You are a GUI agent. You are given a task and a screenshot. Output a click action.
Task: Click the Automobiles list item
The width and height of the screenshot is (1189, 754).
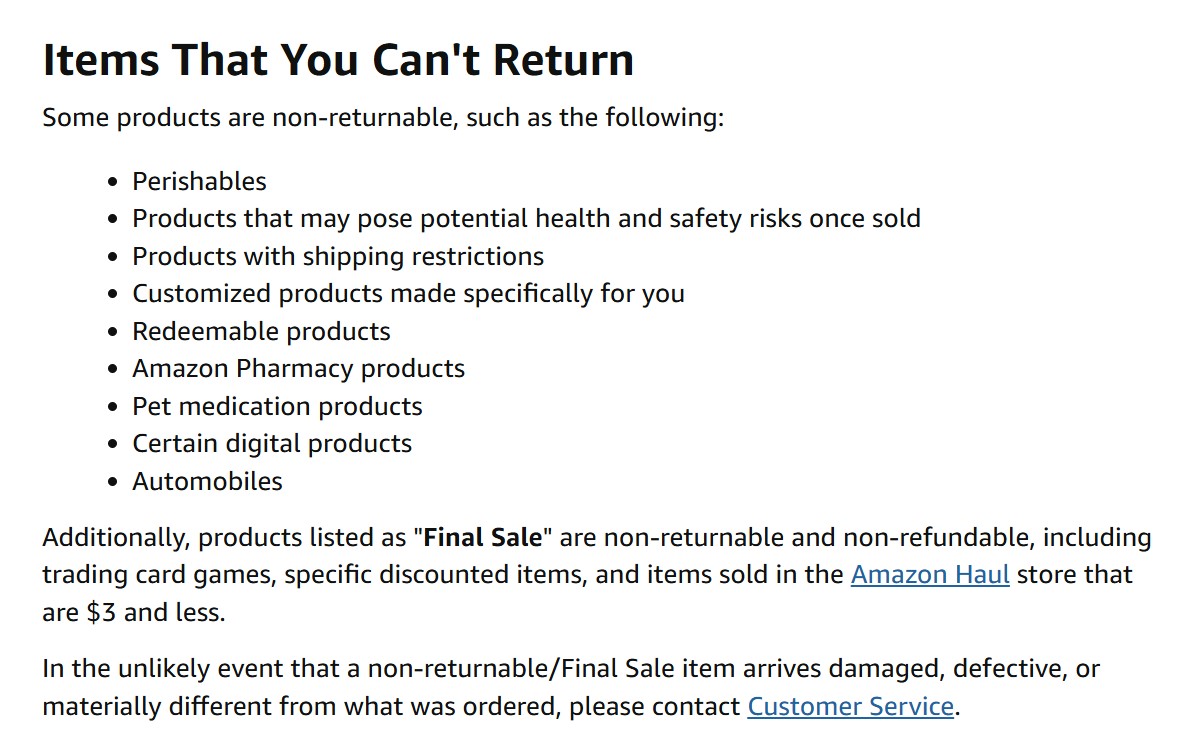tap(208, 482)
